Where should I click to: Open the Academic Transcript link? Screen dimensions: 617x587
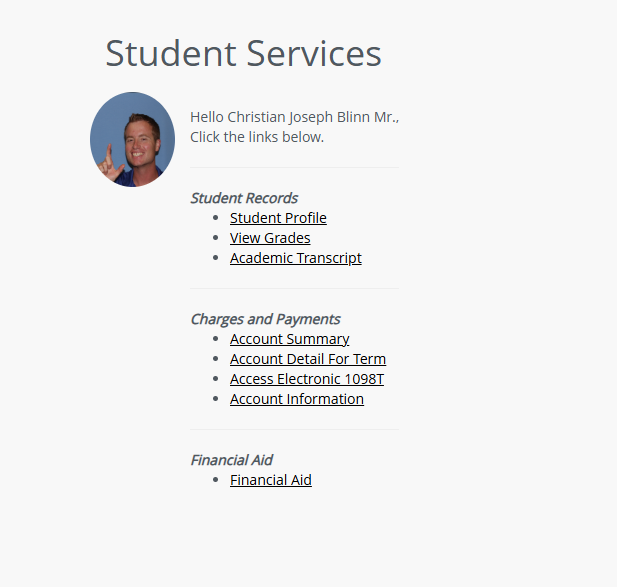click(296, 258)
